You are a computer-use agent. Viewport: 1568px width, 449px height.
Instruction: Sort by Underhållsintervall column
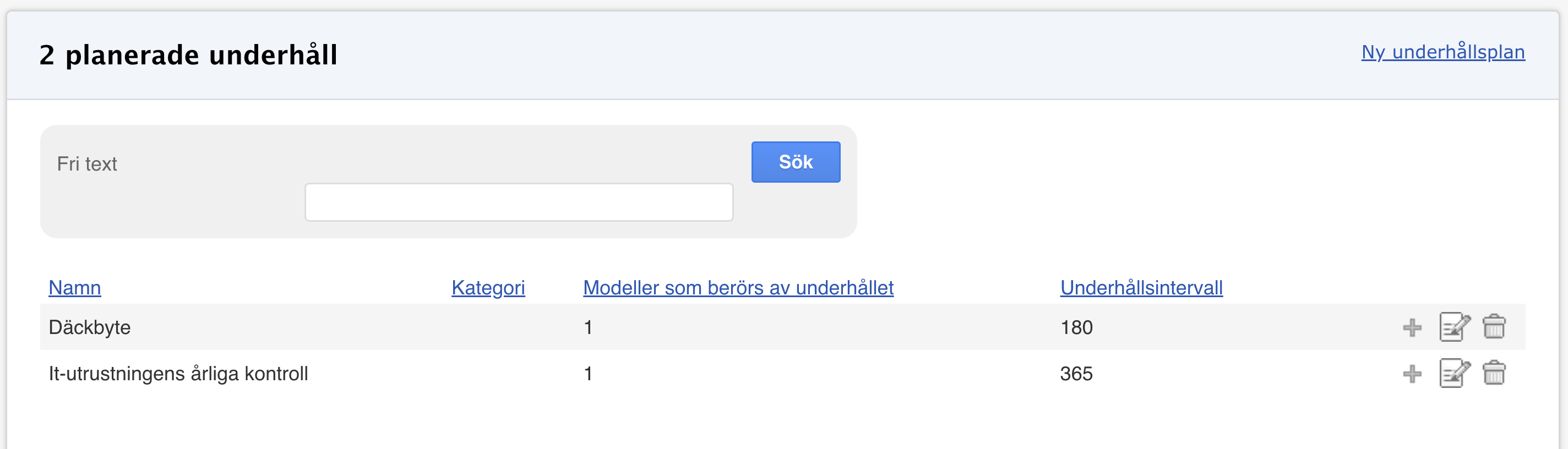click(x=1141, y=287)
